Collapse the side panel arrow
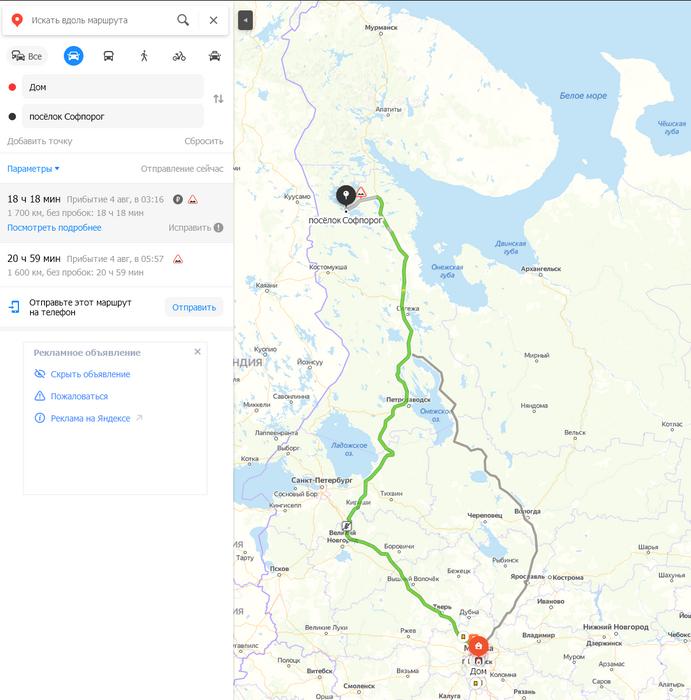 coord(246,20)
